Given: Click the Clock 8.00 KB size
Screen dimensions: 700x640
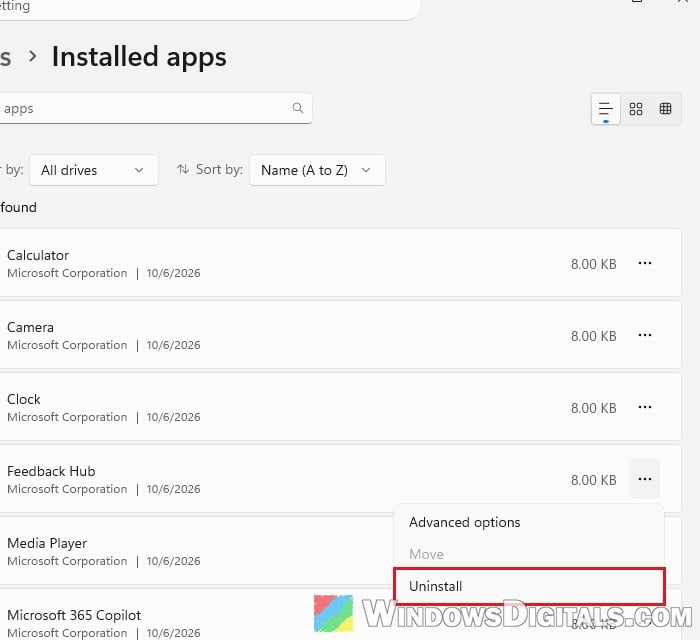Looking at the screenshot, I should (593, 408).
